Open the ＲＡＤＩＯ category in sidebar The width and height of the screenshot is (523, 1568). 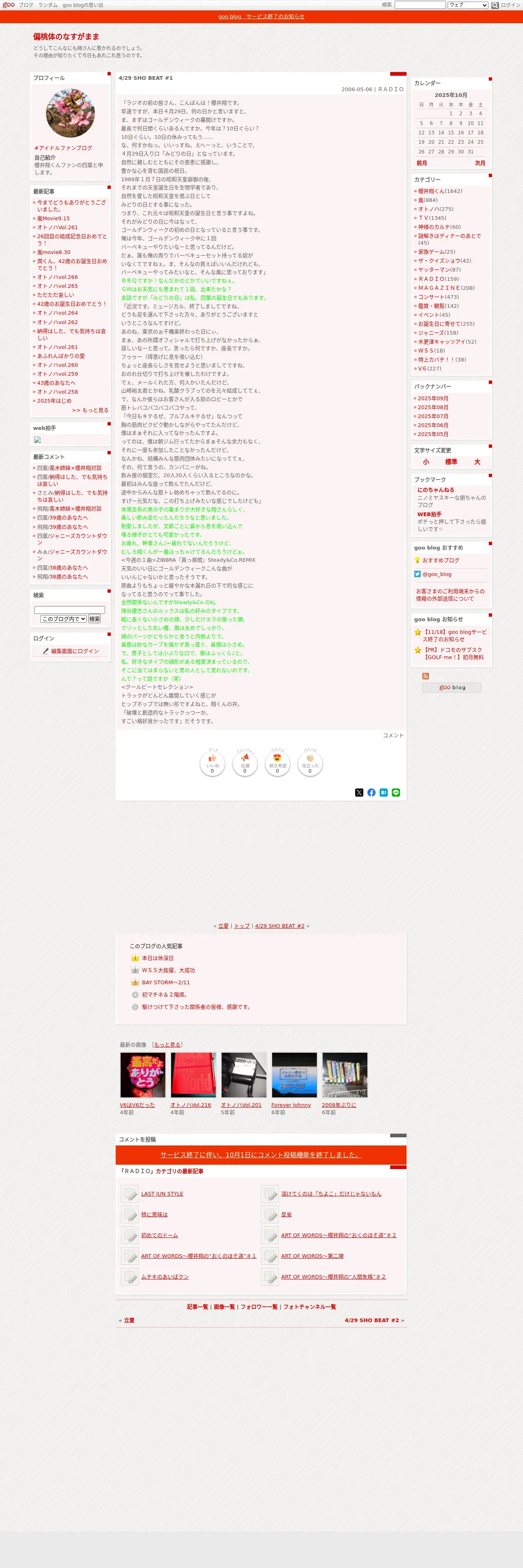[x=431, y=279]
